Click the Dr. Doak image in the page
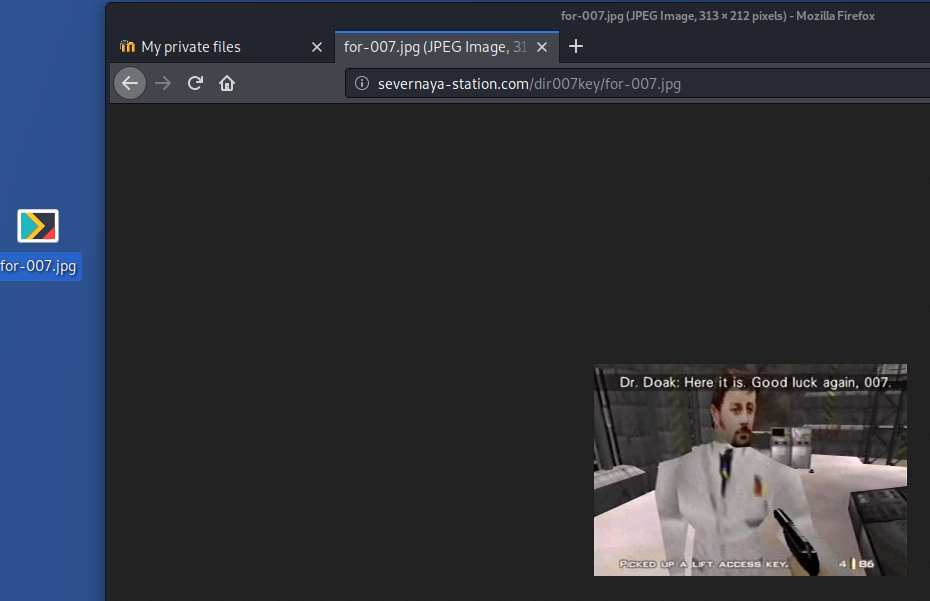This screenshot has width=930, height=601. tap(750, 470)
